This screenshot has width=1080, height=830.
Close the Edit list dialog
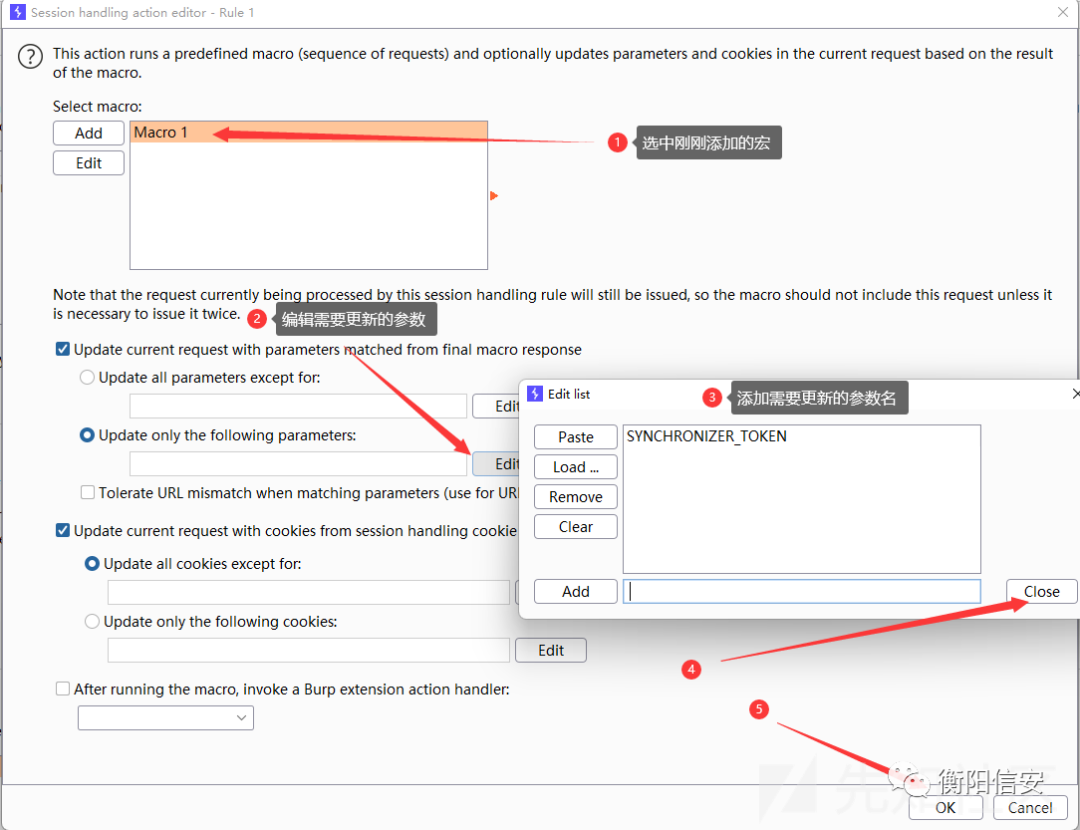coord(1041,592)
